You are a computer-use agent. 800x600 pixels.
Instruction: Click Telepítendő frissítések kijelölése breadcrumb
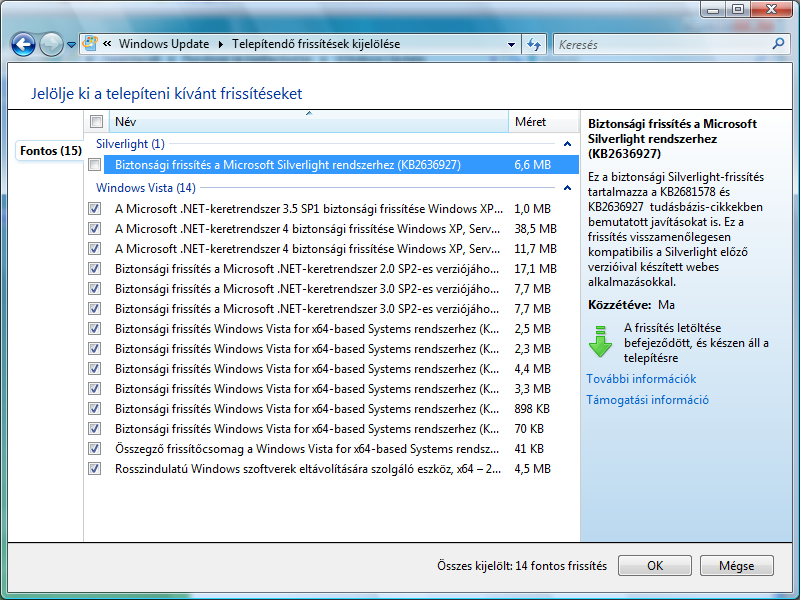(316, 44)
